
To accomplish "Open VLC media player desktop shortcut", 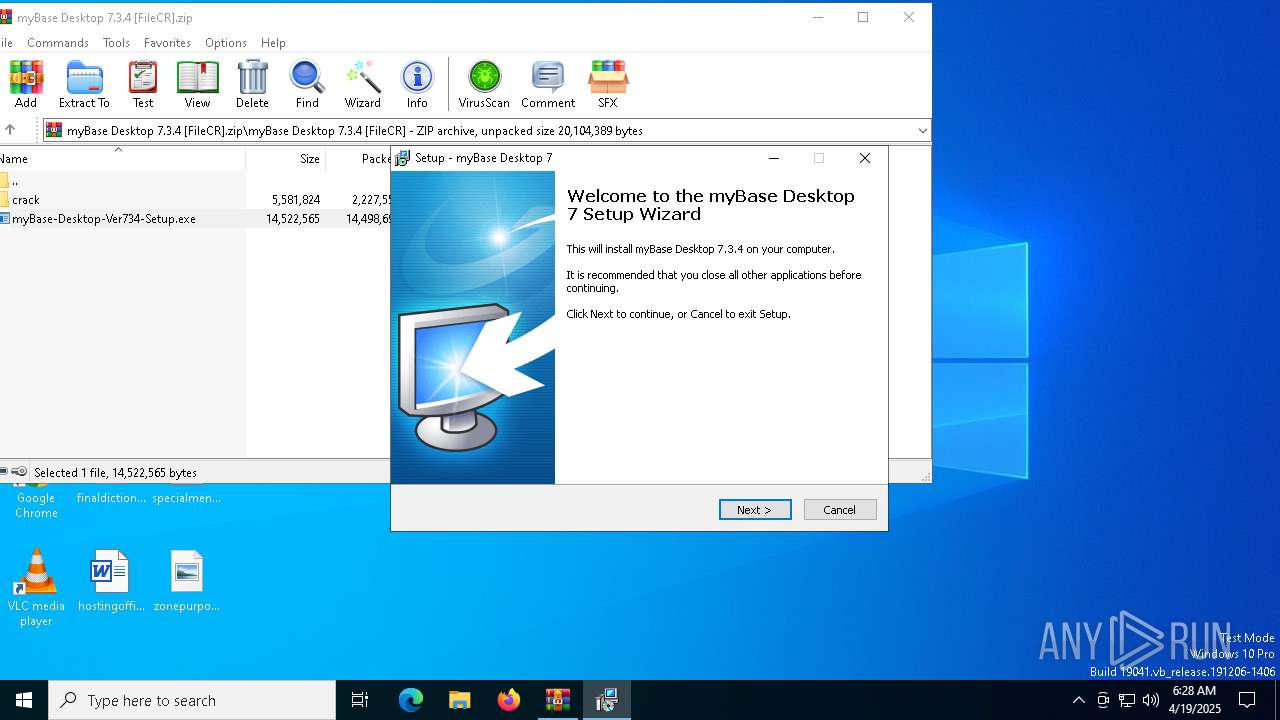I will [x=36, y=588].
